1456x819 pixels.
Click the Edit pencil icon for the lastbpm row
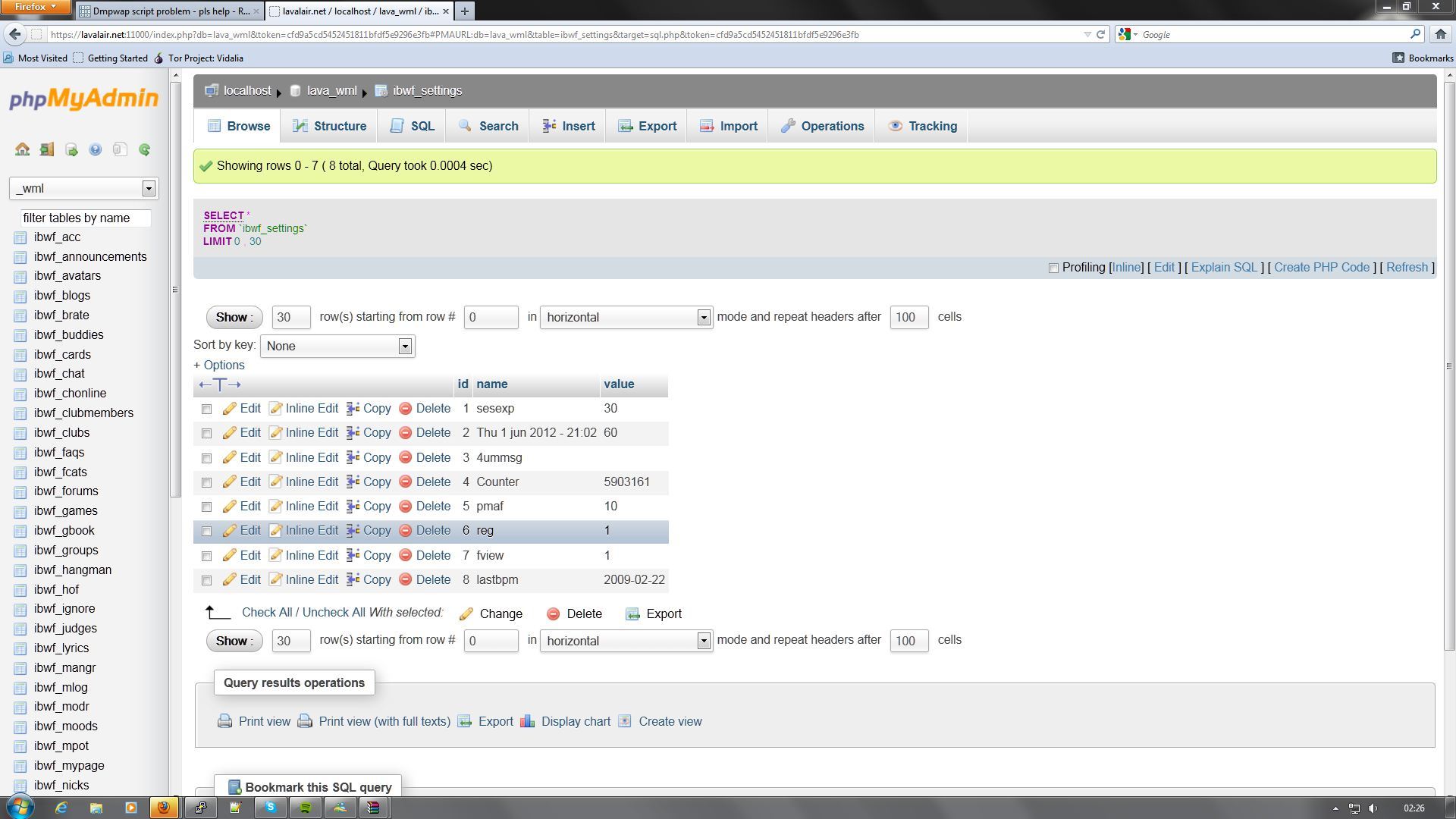point(230,580)
